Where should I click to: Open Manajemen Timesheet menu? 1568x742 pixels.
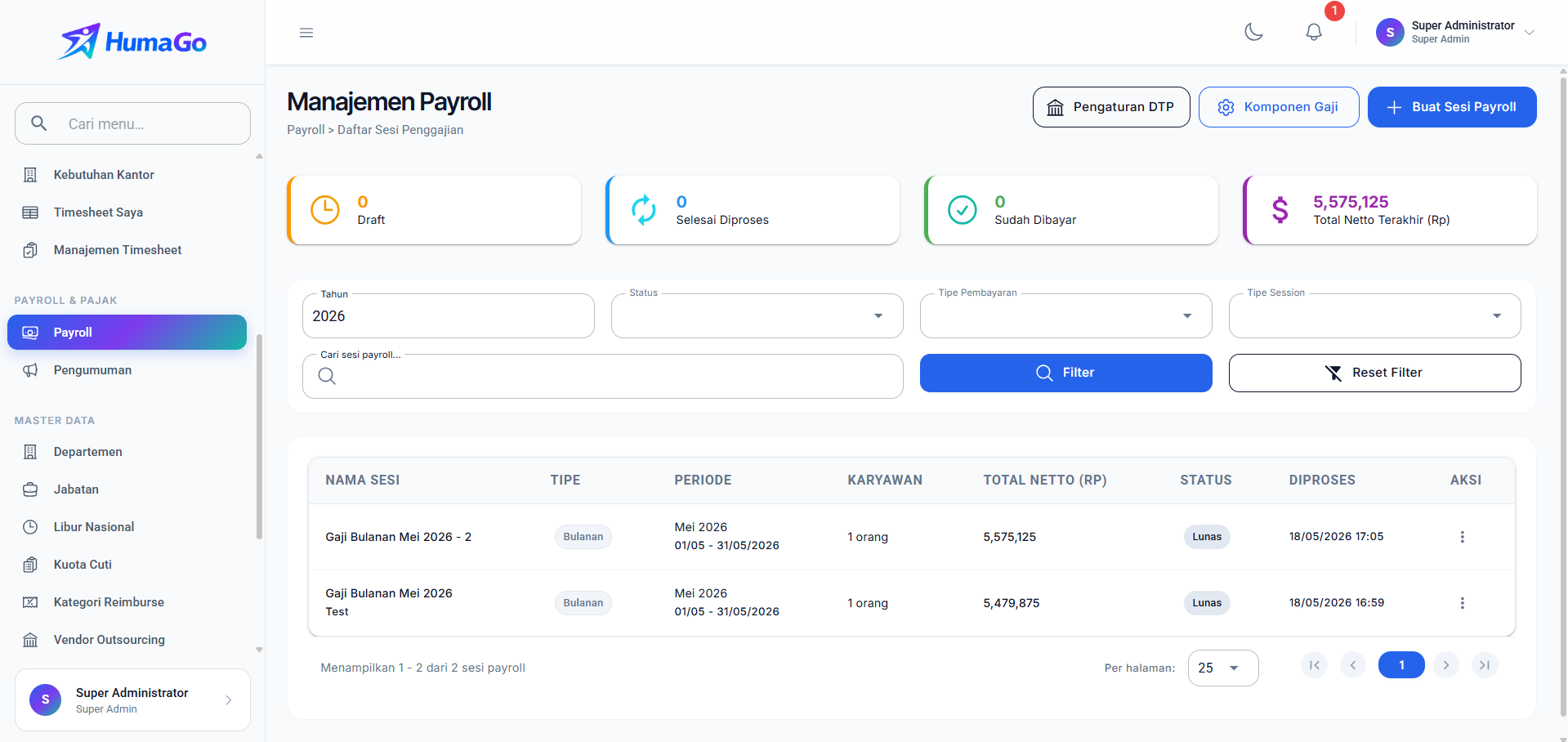tap(127, 250)
